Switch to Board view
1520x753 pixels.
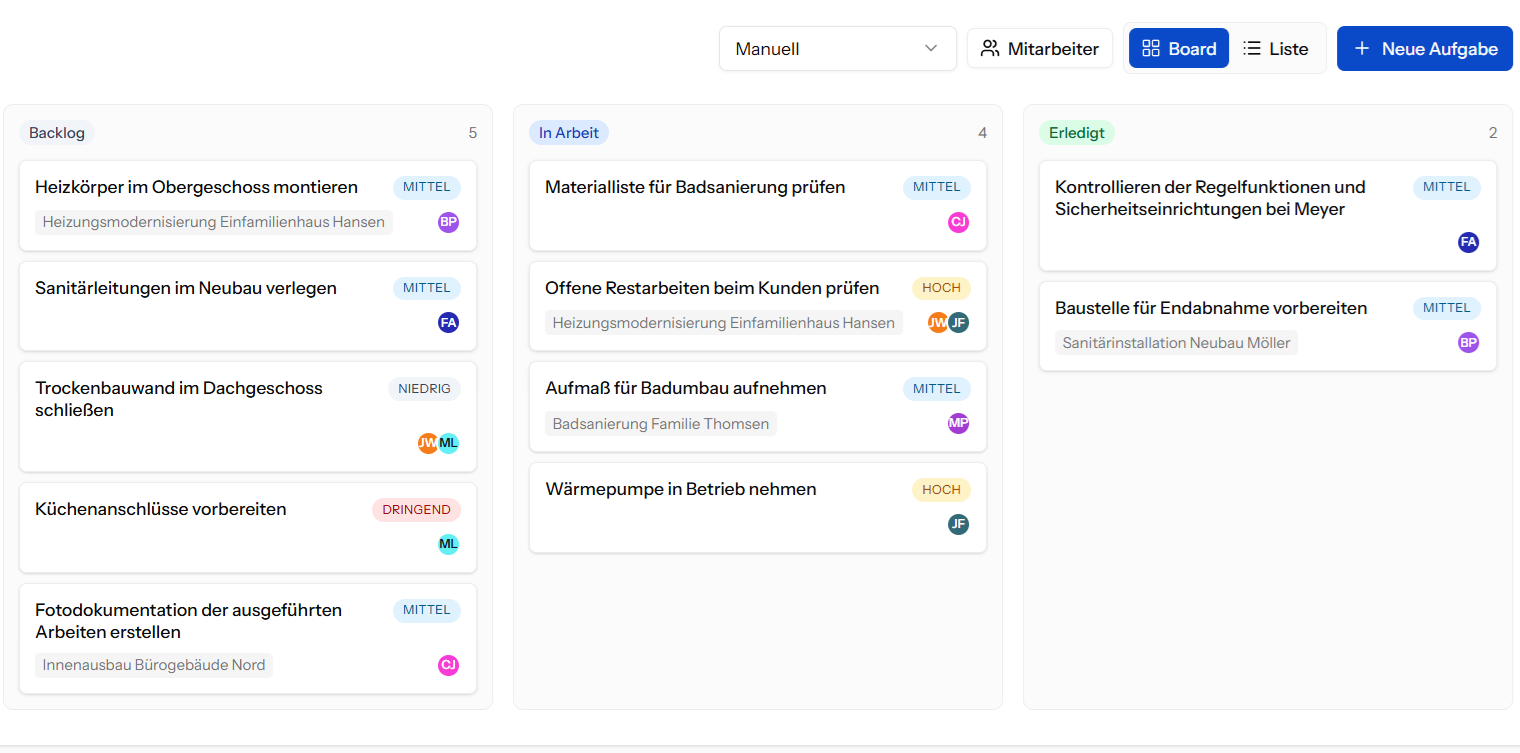point(1179,48)
